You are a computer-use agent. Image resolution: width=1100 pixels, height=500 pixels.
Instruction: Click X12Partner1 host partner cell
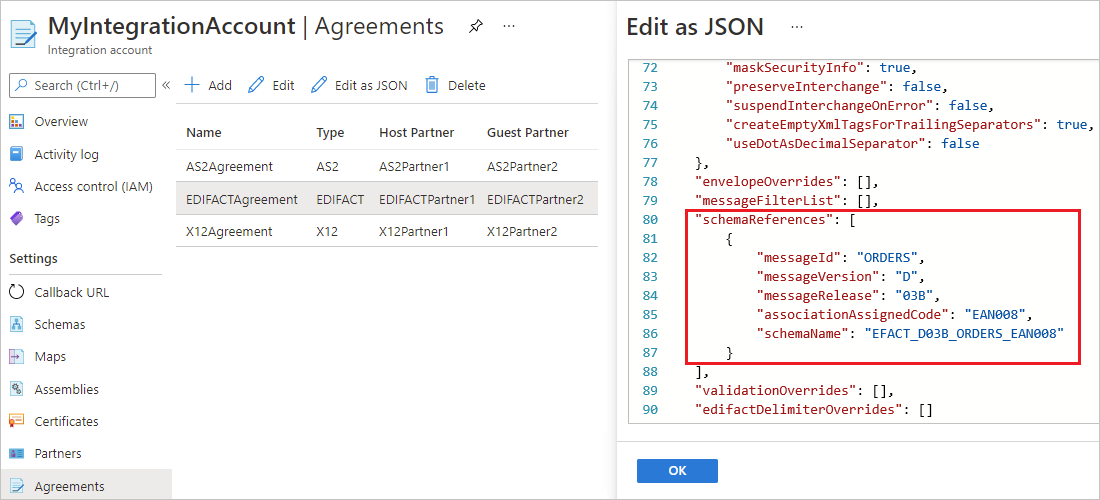pos(412,231)
